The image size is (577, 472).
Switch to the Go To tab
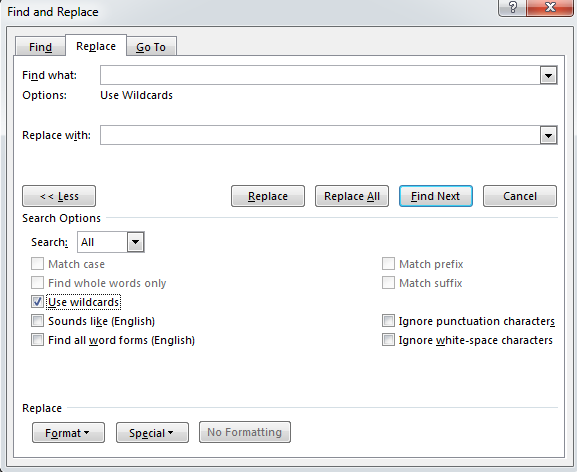tap(151, 47)
